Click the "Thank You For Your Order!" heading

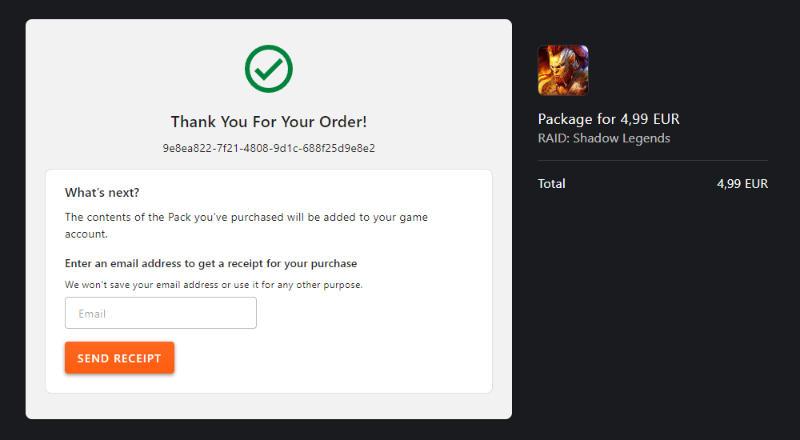268,122
